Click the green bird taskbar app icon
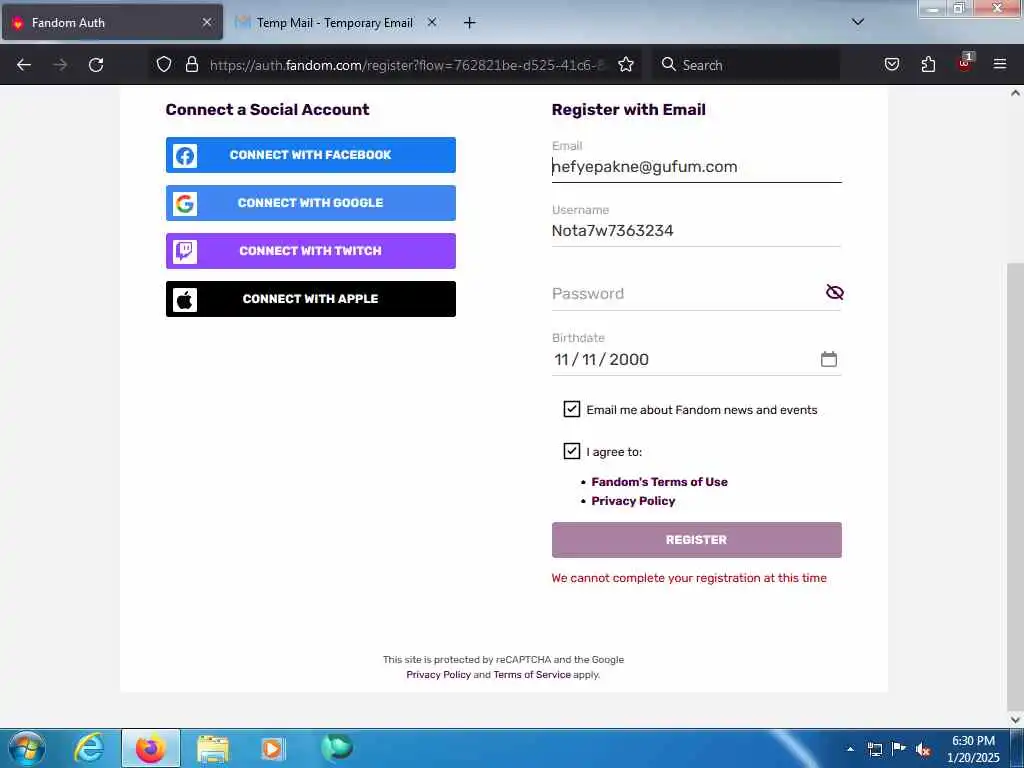The width and height of the screenshot is (1024, 768). (x=337, y=747)
